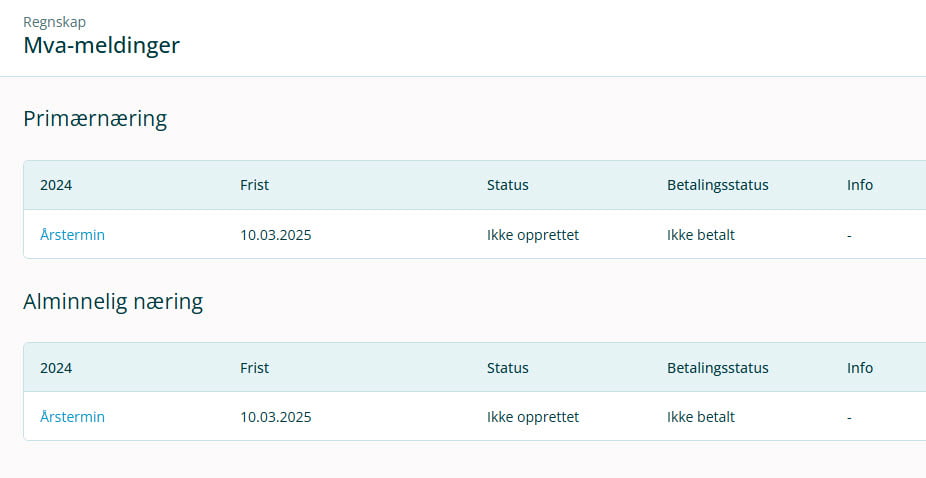This screenshot has height=478, width=926.
Task: Click the Alminnelig næring section heading
Action: (113, 301)
